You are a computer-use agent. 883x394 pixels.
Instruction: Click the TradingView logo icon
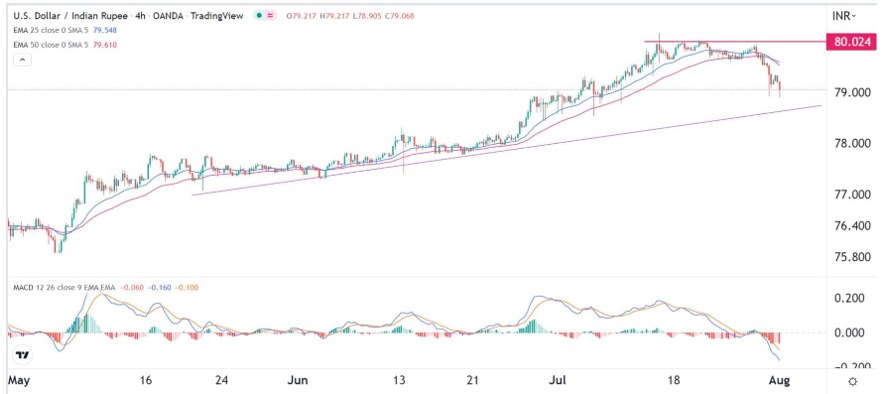coord(23,355)
